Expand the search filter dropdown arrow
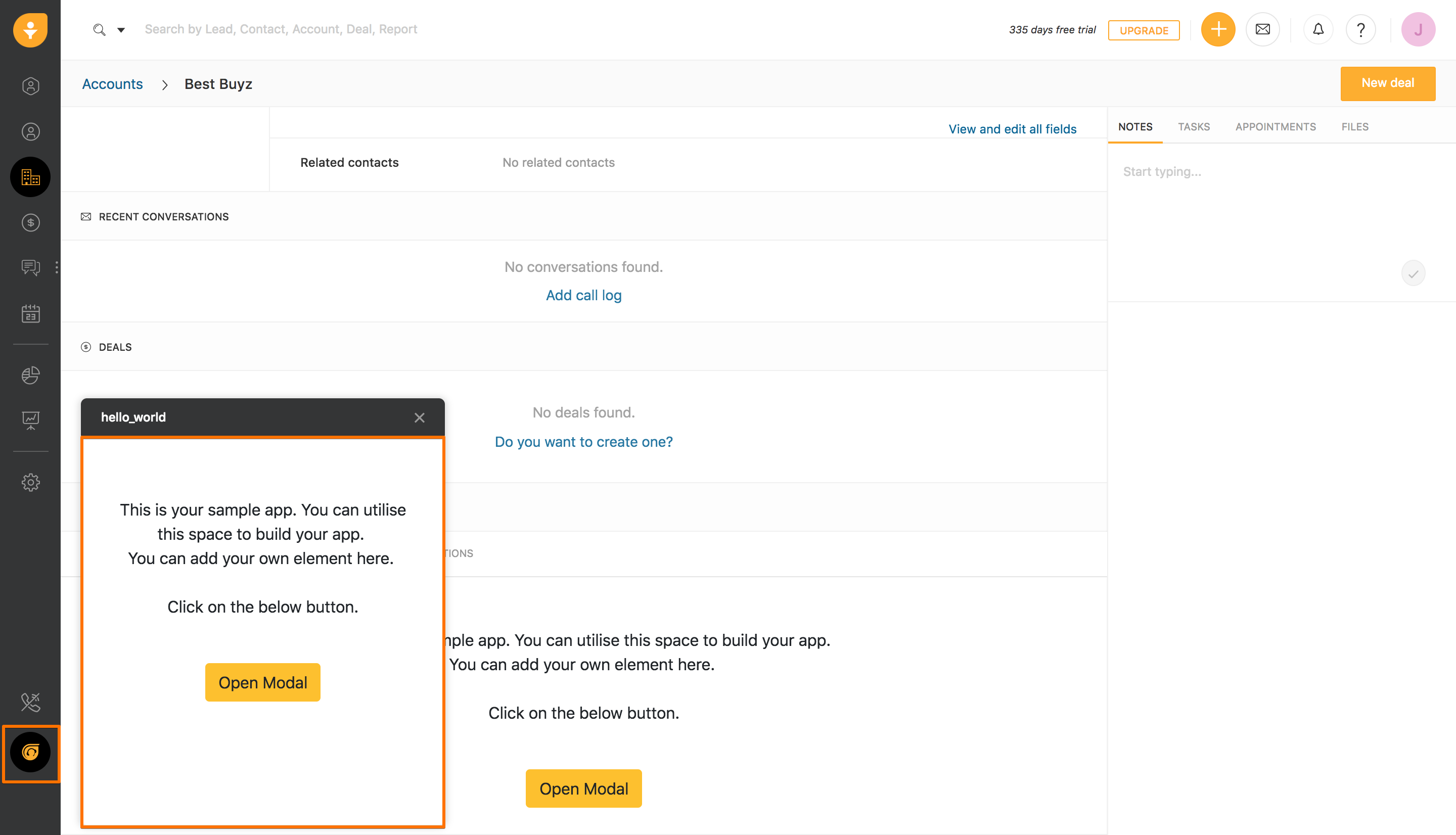Screen dimensions: 1456x835 click(121, 30)
